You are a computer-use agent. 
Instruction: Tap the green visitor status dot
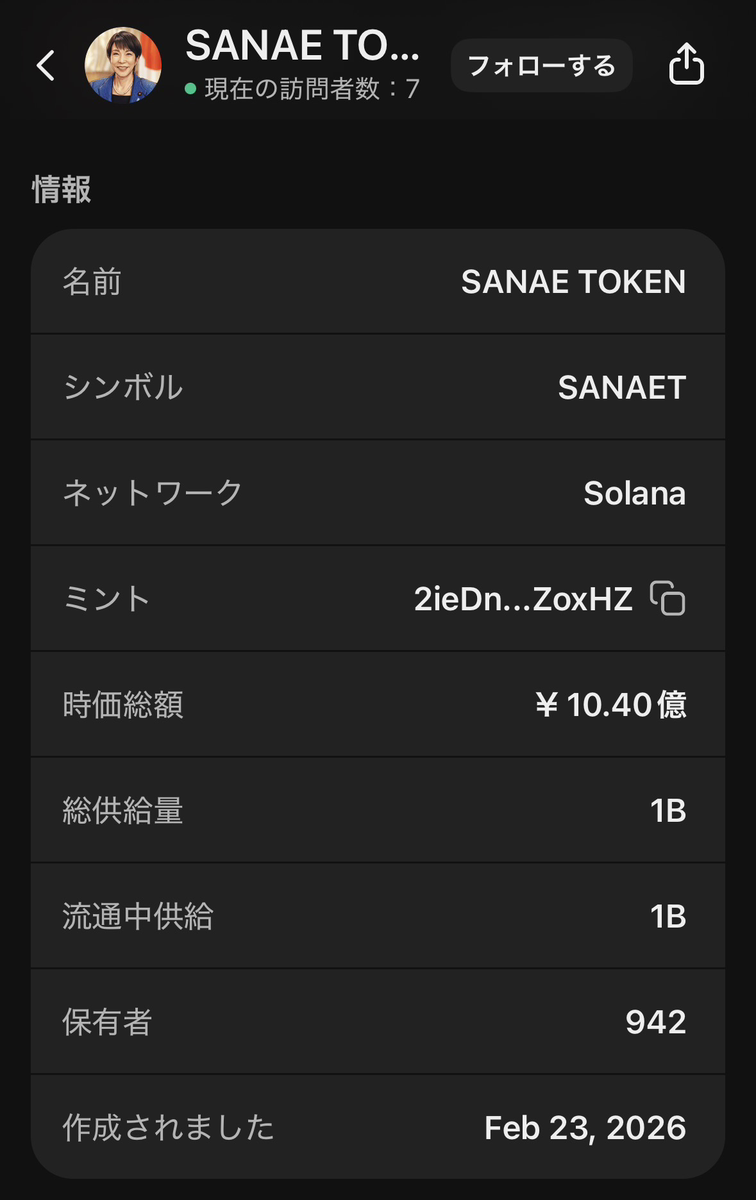190,89
